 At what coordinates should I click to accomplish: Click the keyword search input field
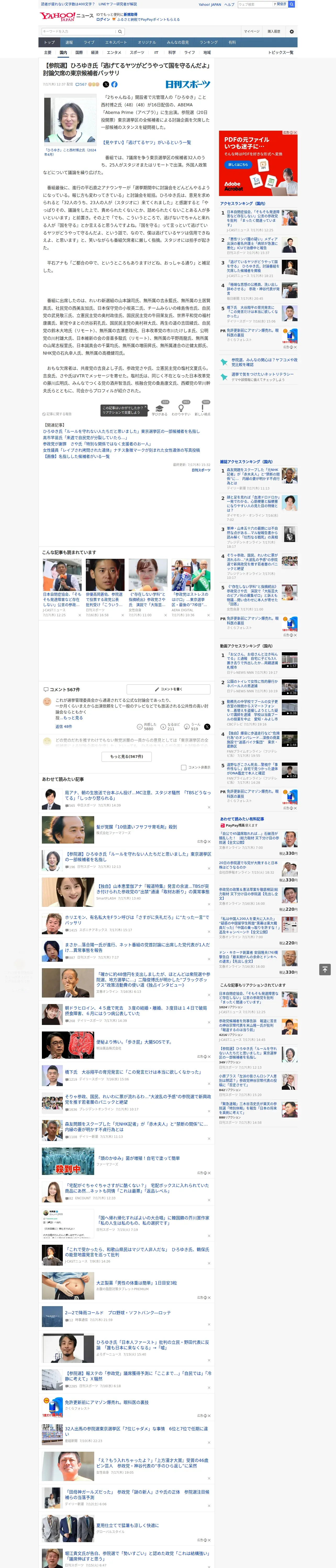(79, 32)
